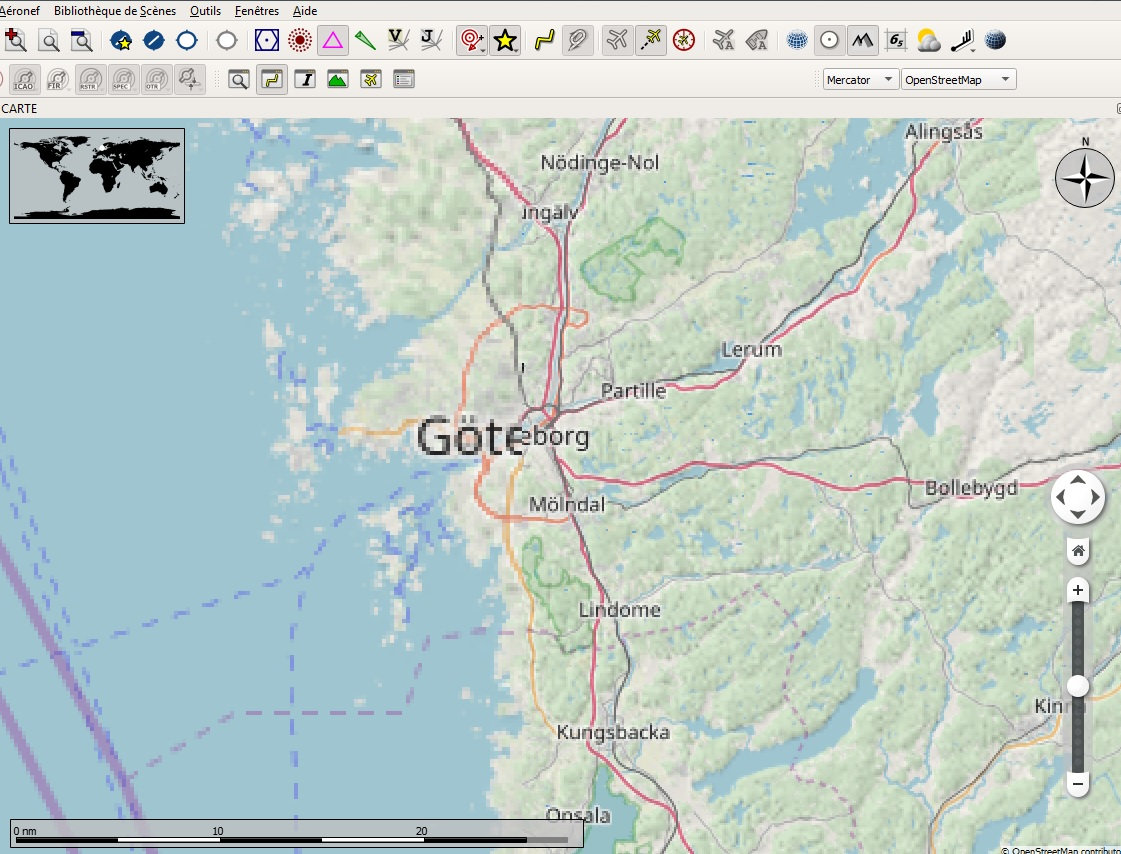Click the italic I information window icon
Viewport: 1121px width, 854px height.
tap(304, 80)
